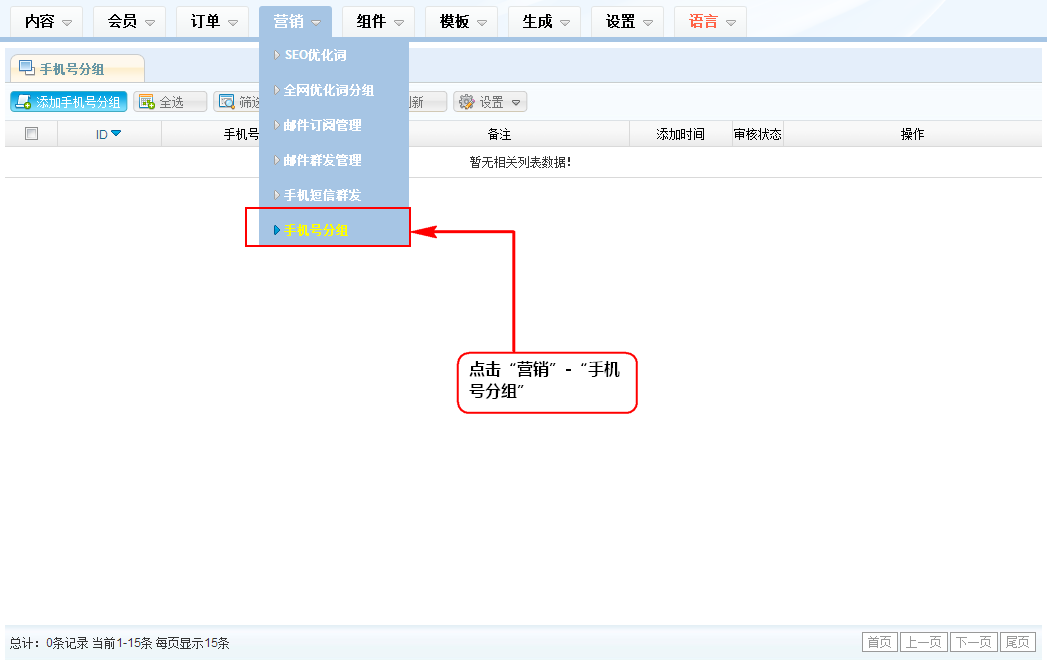1047x662 pixels.
Task: Open 邮件订阅管理 menu entry
Action: click(322, 125)
